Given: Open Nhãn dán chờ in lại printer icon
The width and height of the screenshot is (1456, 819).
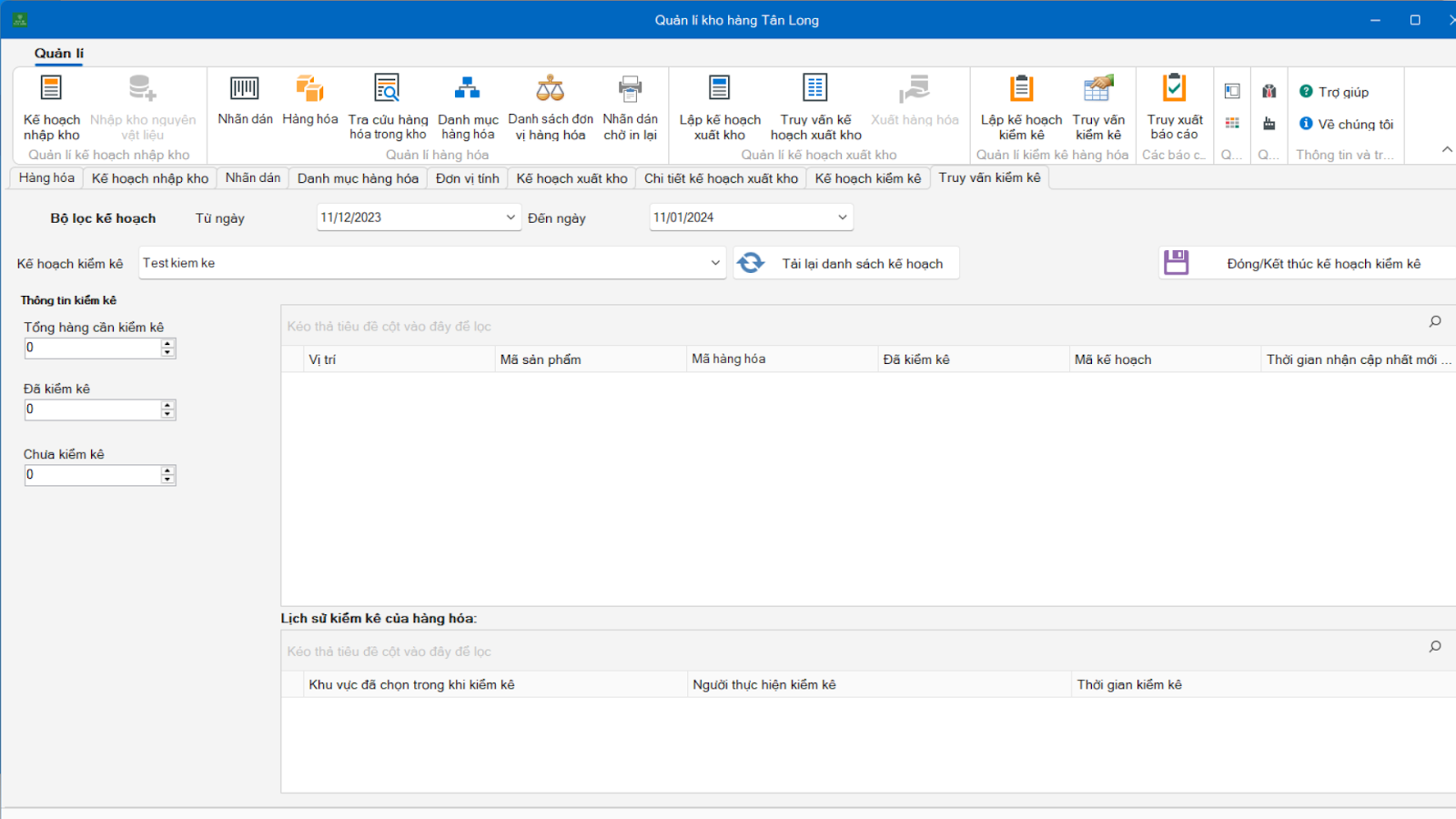Looking at the screenshot, I should [x=630, y=107].
